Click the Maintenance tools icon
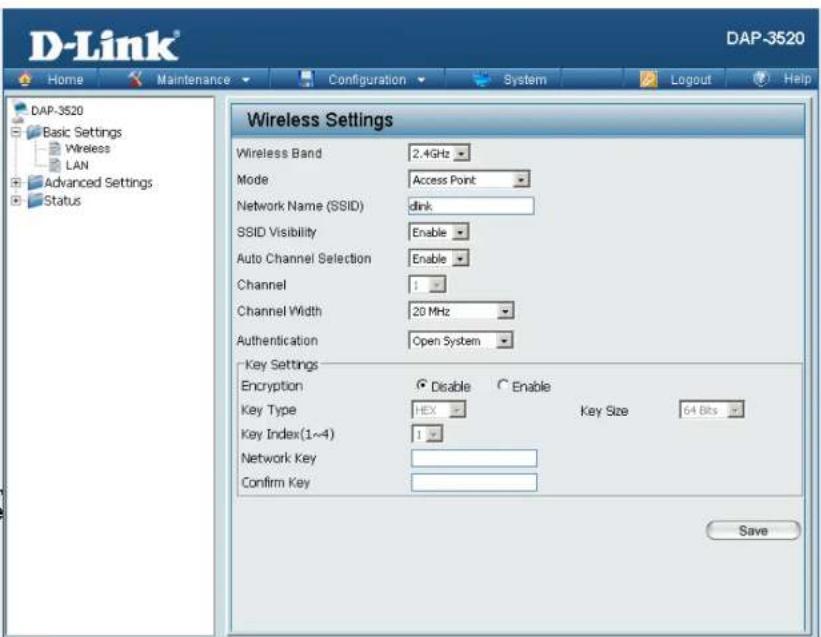This screenshot has height=637, width=821. point(135,79)
